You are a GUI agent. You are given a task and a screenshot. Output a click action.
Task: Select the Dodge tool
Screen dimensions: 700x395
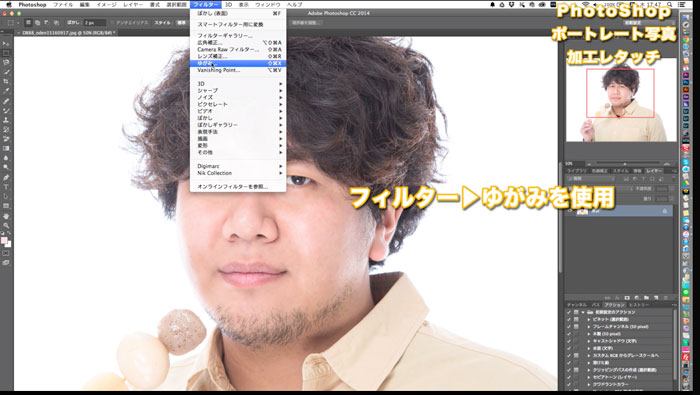click(x=6, y=167)
